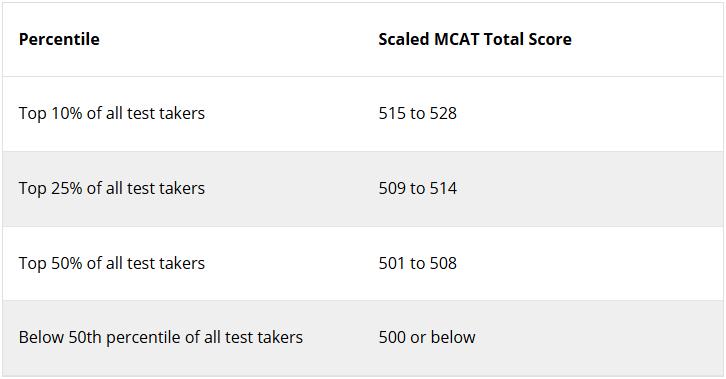Click the '500 or below' score cell
The width and height of the screenshot is (726, 379).
[x=427, y=337]
